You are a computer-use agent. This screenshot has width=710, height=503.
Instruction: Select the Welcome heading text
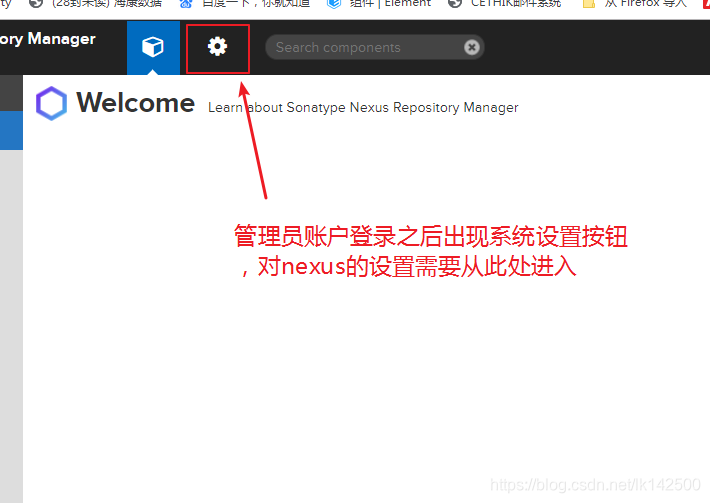(x=135, y=102)
